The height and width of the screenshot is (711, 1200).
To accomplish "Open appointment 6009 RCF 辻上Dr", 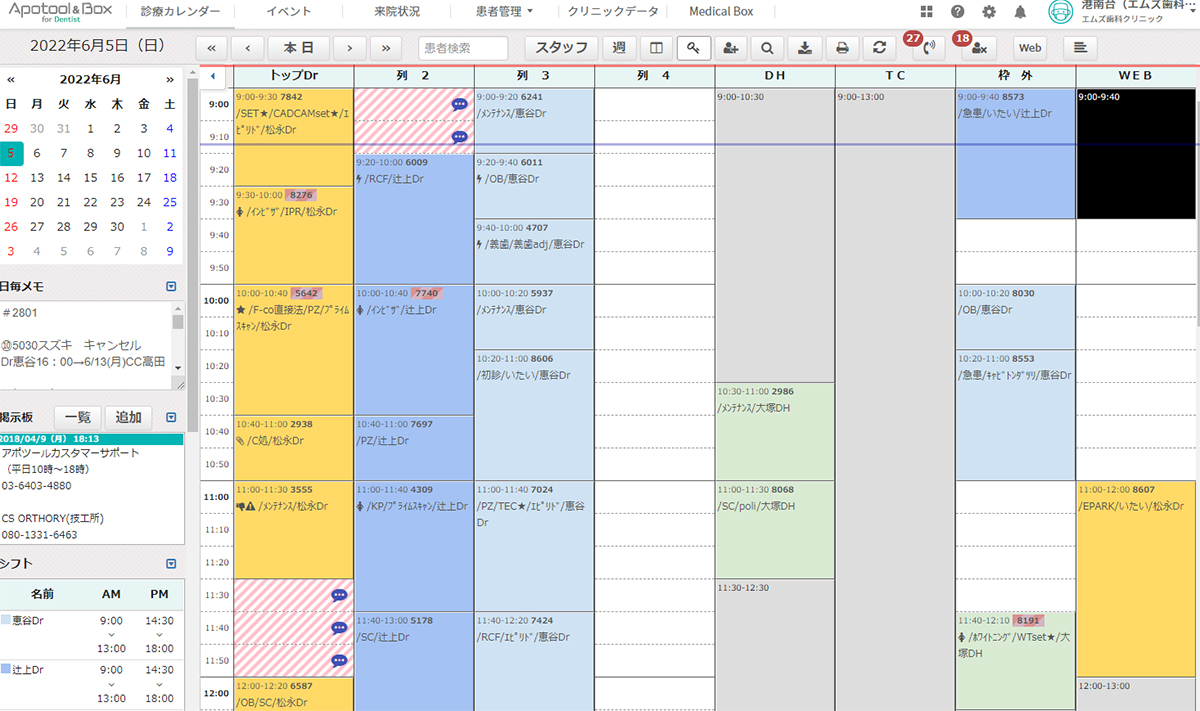I will click(x=413, y=219).
